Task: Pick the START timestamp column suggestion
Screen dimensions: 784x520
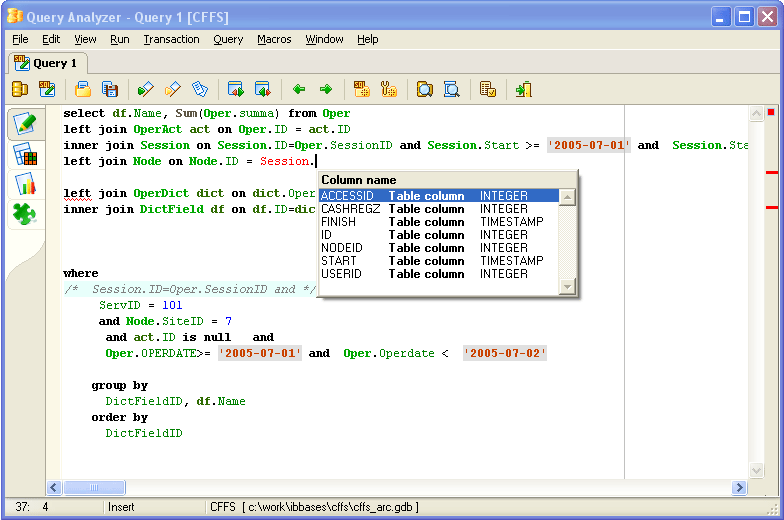Action: [339, 261]
